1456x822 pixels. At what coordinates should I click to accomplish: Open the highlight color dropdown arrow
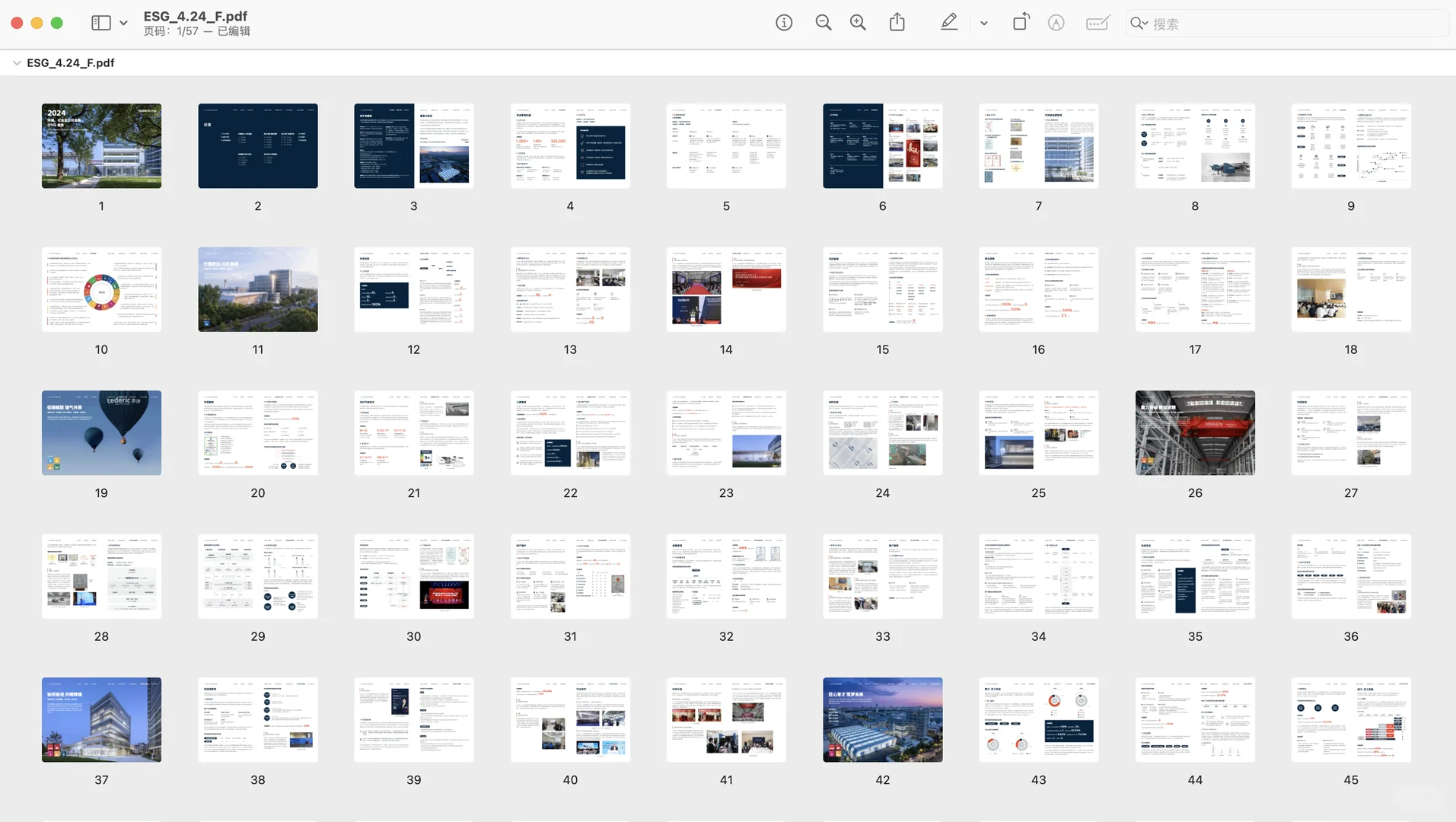click(984, 24)
